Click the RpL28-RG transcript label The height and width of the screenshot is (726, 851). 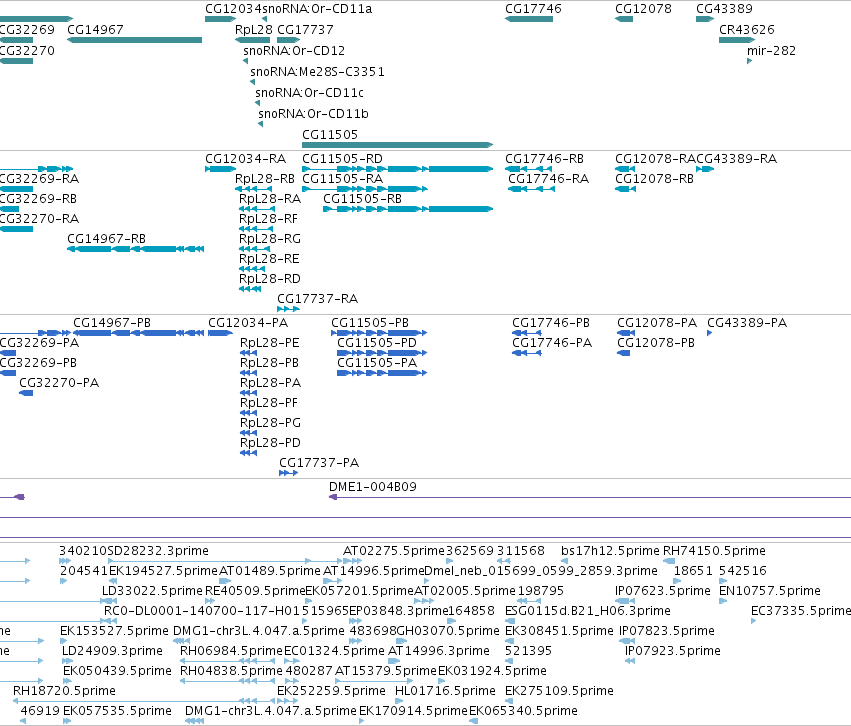click(x=270, y=239)
